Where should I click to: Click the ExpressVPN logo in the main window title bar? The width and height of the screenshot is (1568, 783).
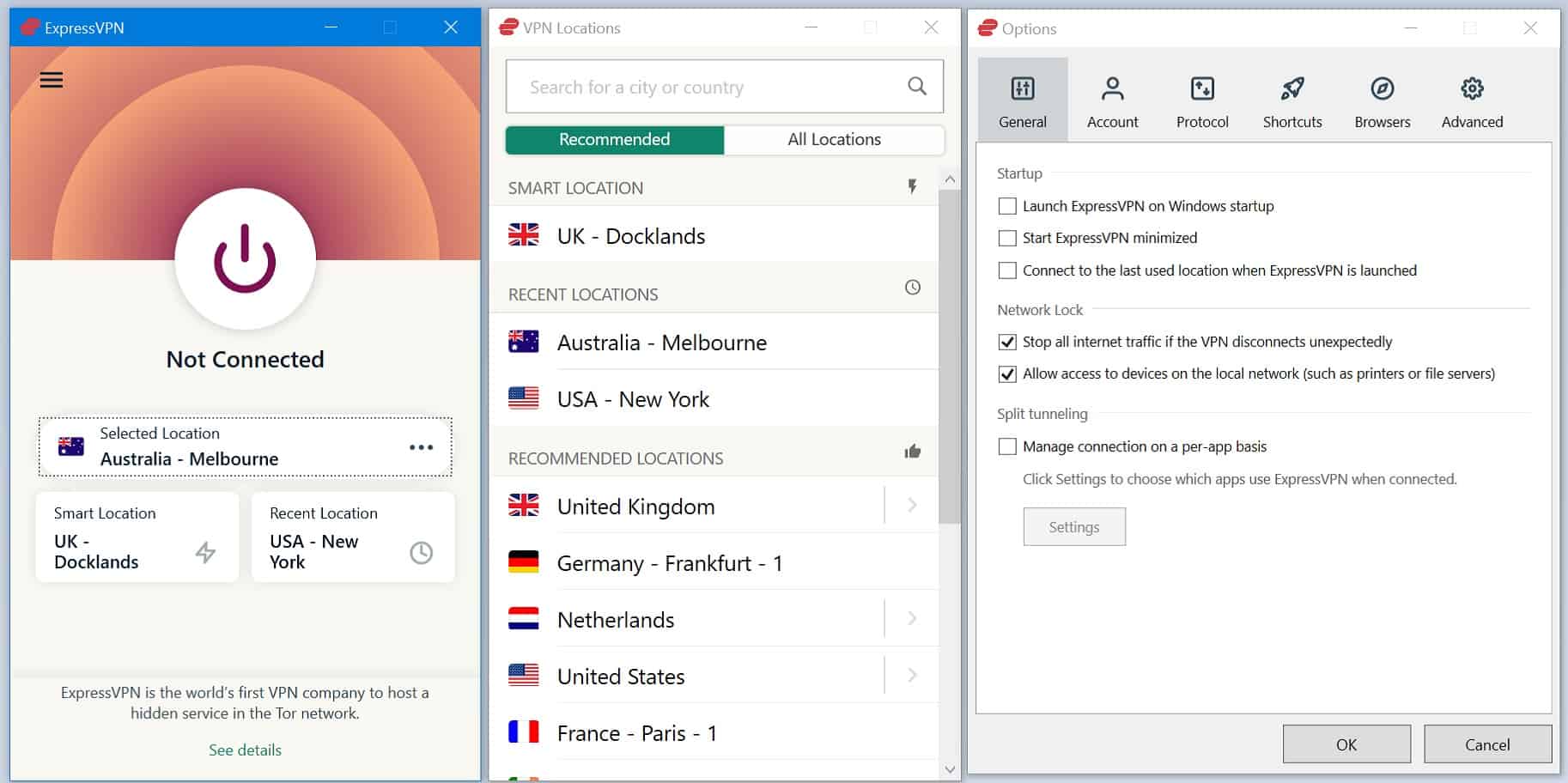pyautogui.click(x=31, y=27)
